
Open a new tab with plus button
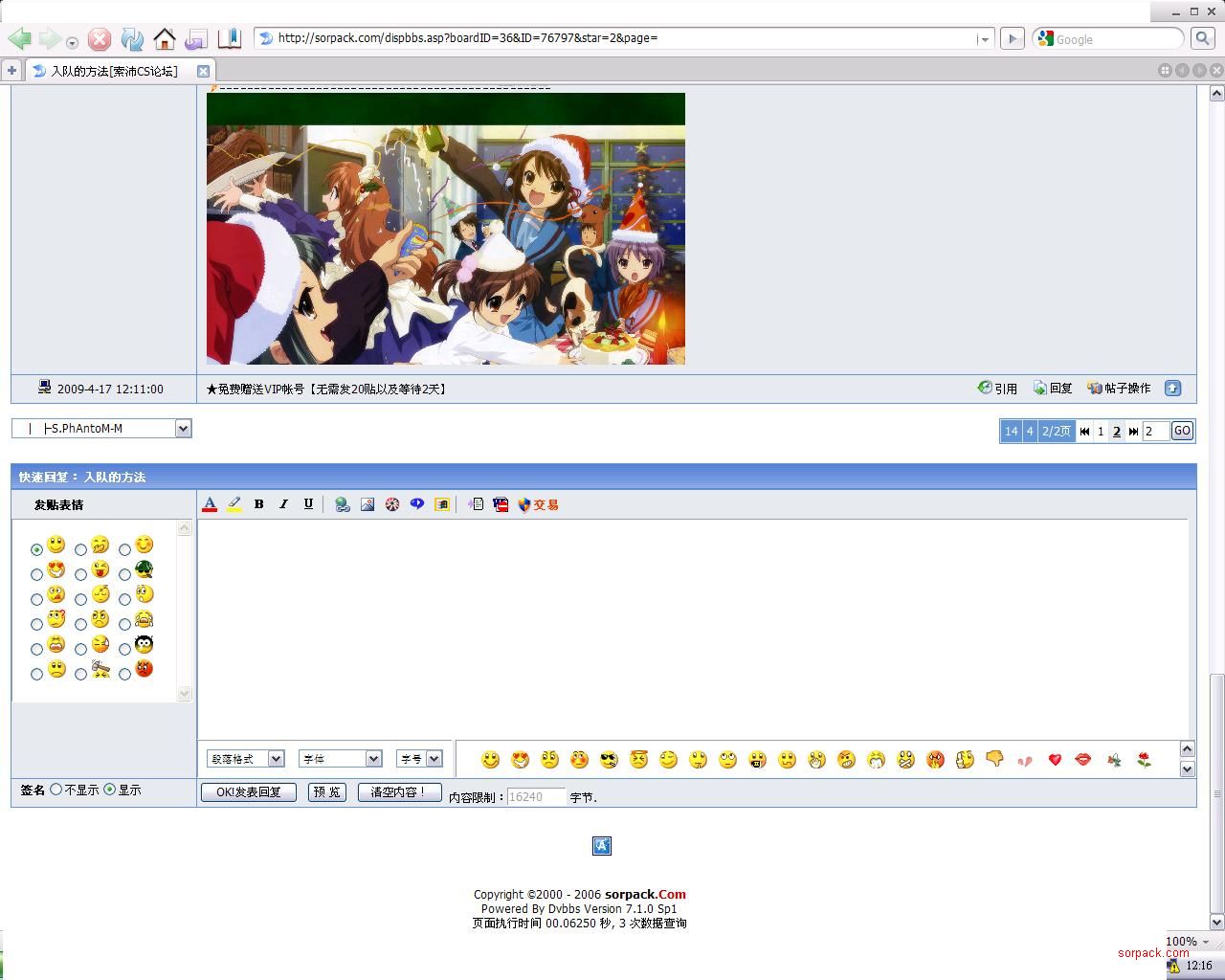pos(11,71)
